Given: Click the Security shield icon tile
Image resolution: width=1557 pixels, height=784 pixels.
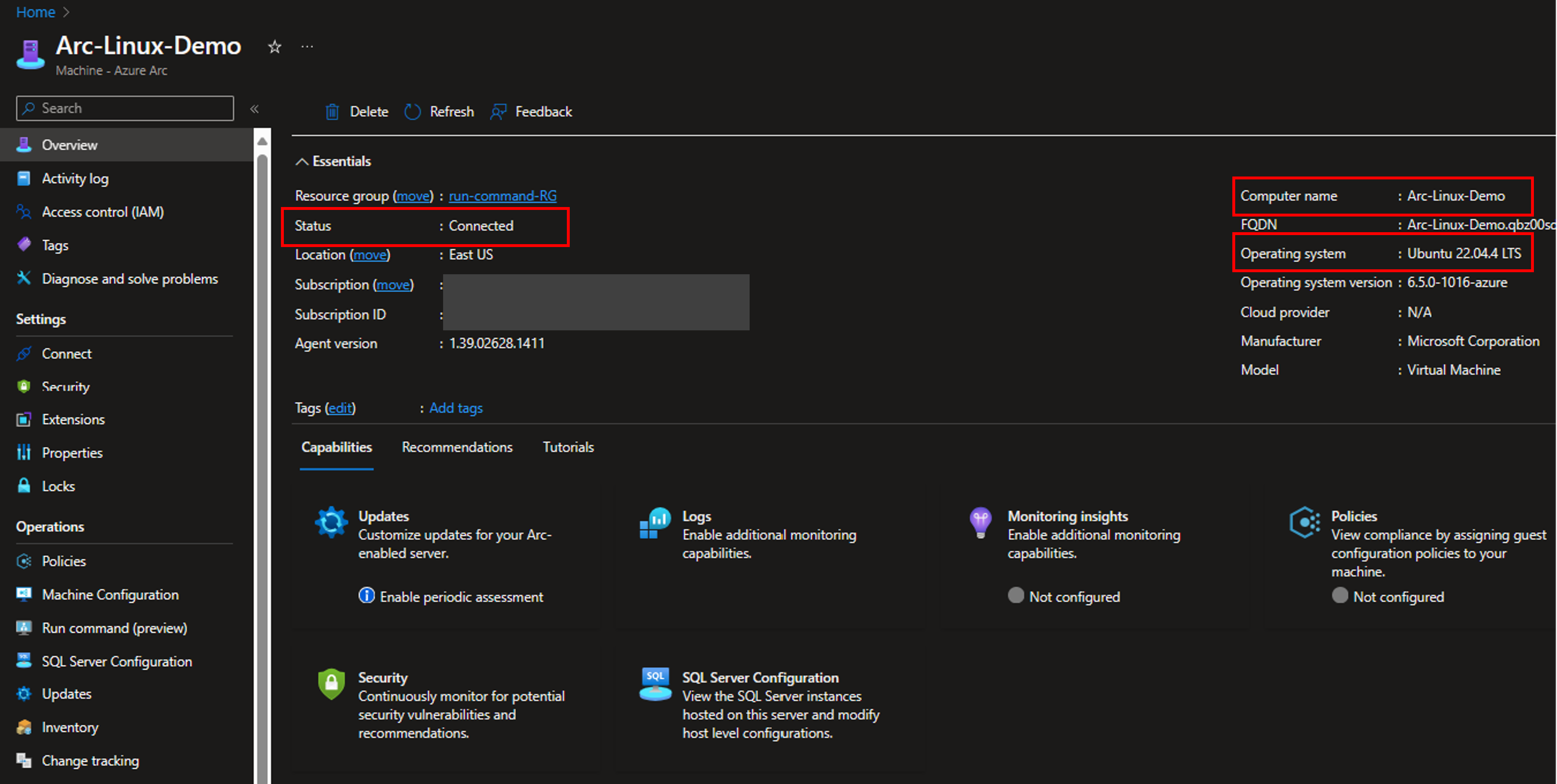Looking at the screenshot, I should tap(331, 684).
